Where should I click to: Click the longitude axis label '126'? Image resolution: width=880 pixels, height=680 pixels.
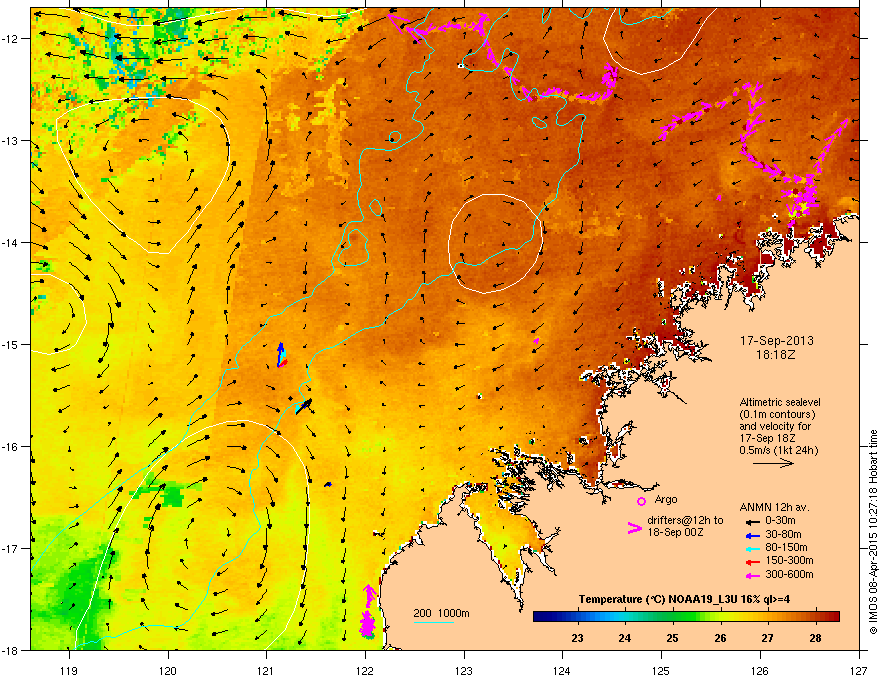(760, 670)
